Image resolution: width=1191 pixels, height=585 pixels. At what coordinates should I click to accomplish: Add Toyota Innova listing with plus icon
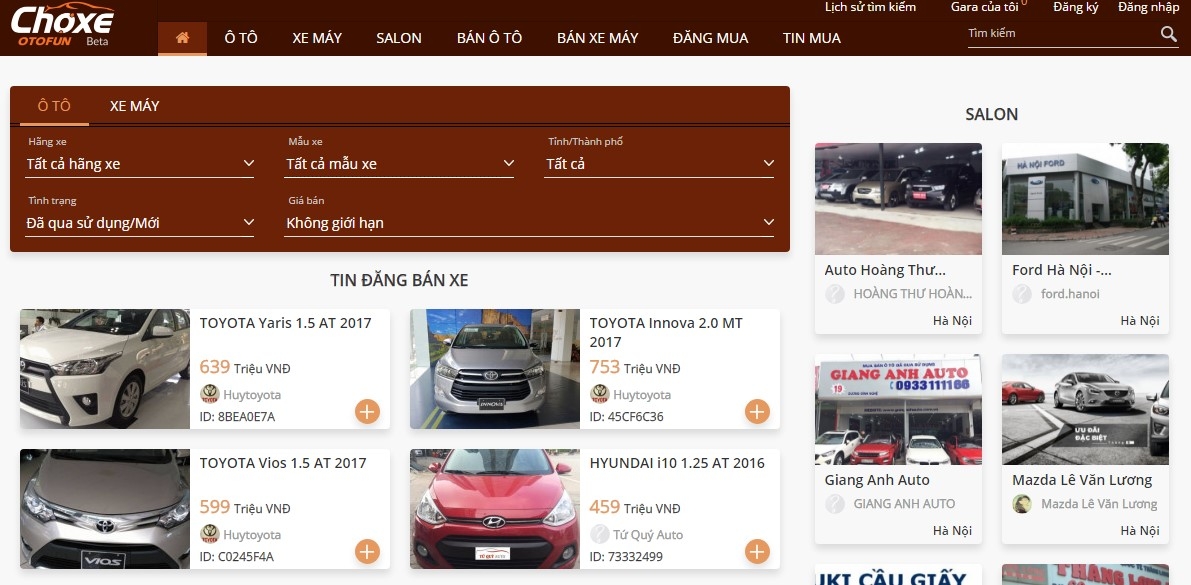[757, 412]
